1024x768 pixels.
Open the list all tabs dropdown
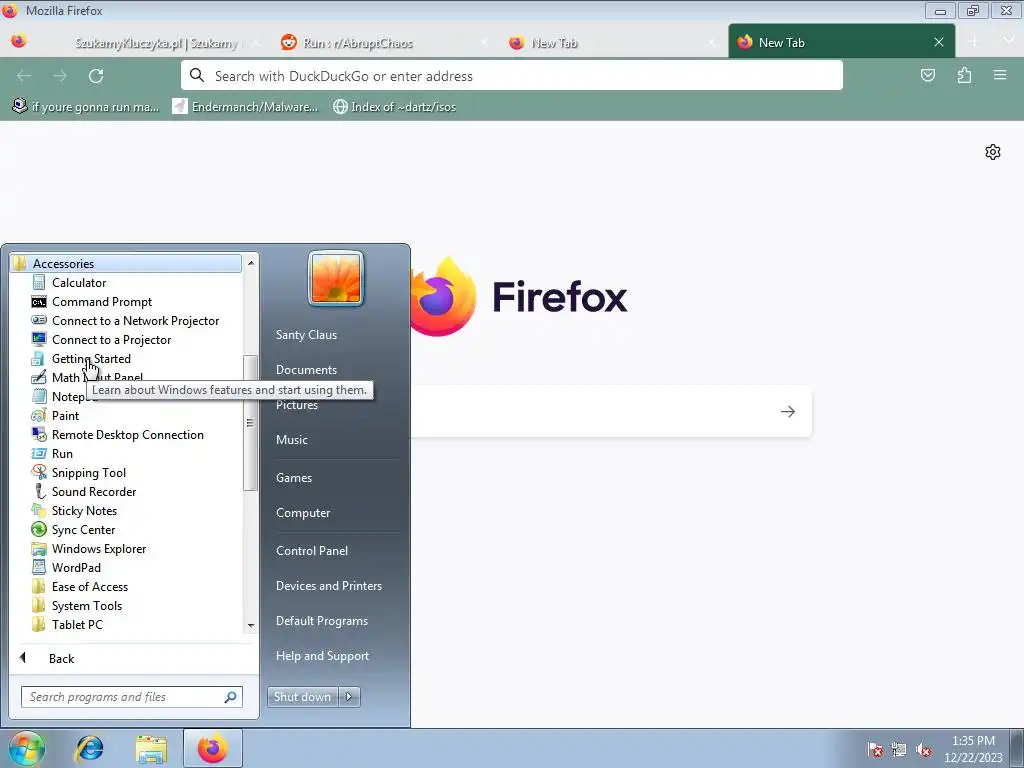tap(1008, 41)
